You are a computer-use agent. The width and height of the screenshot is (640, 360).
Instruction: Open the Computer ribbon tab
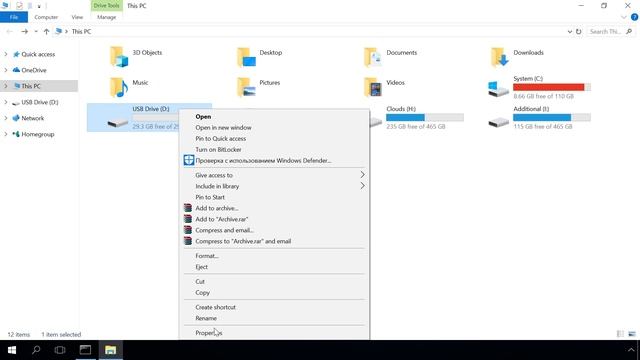tap(46, 17)
